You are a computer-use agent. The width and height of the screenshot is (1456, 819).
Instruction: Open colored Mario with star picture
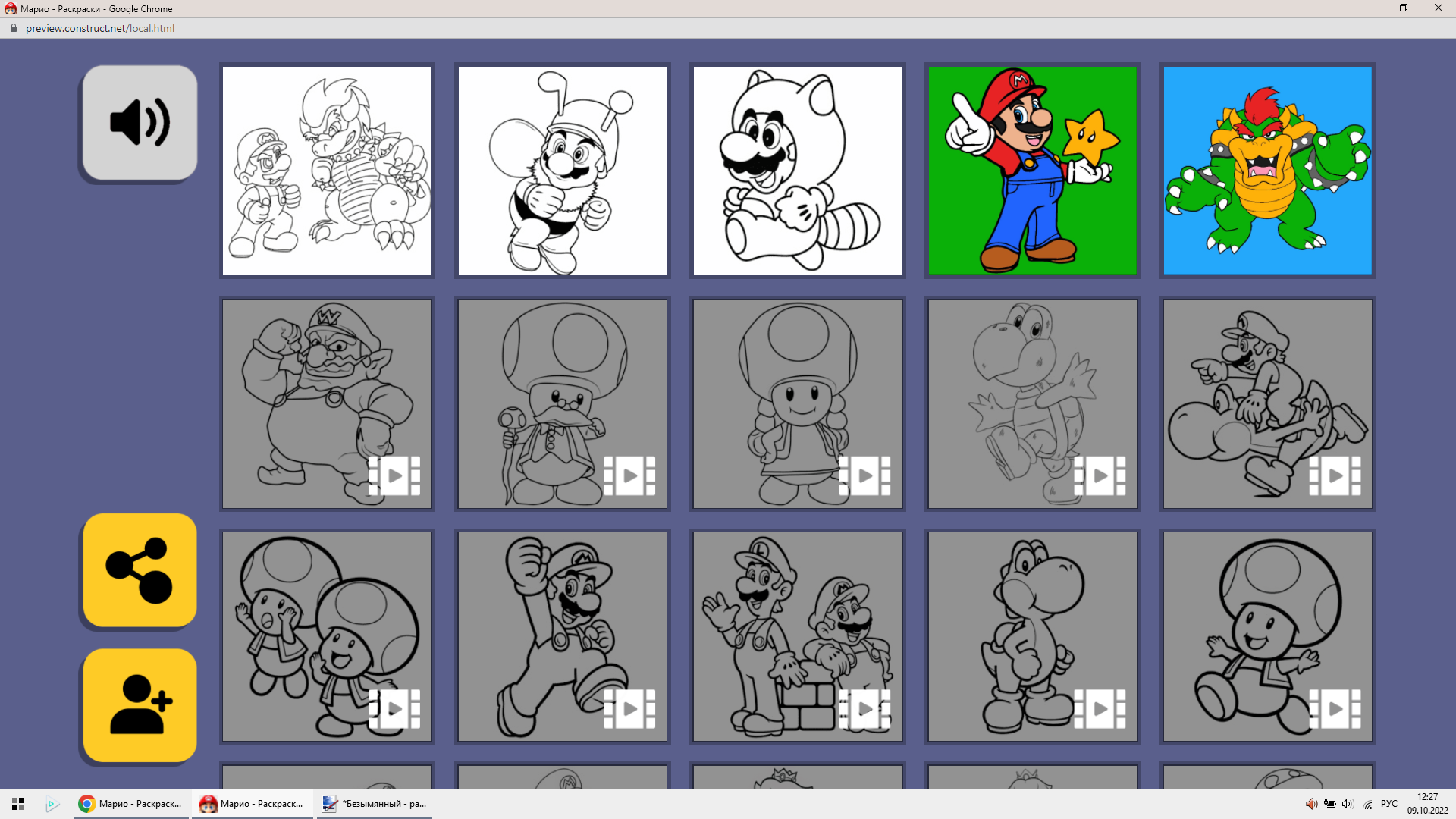pos(1032,171)
